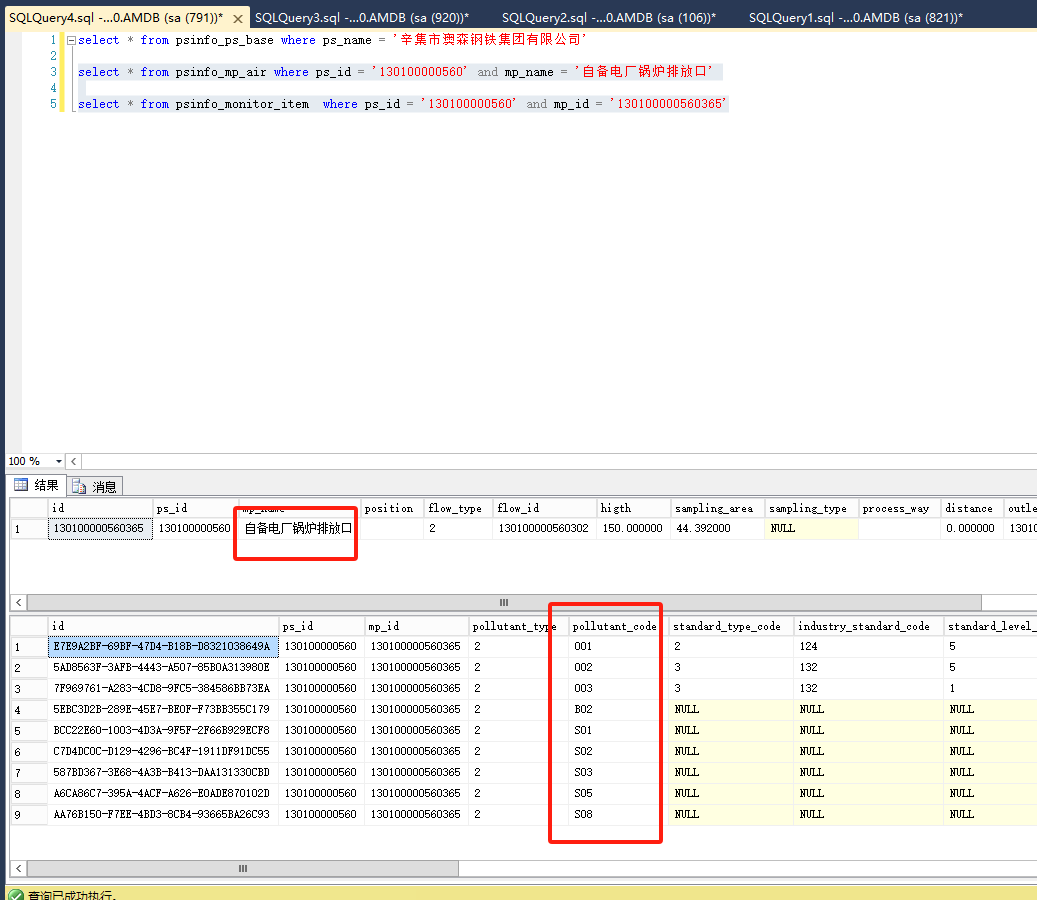Select the cell 自备电厂锅炉排放口
This screenshot has height=900, width=1037.
tap(299, 528)
